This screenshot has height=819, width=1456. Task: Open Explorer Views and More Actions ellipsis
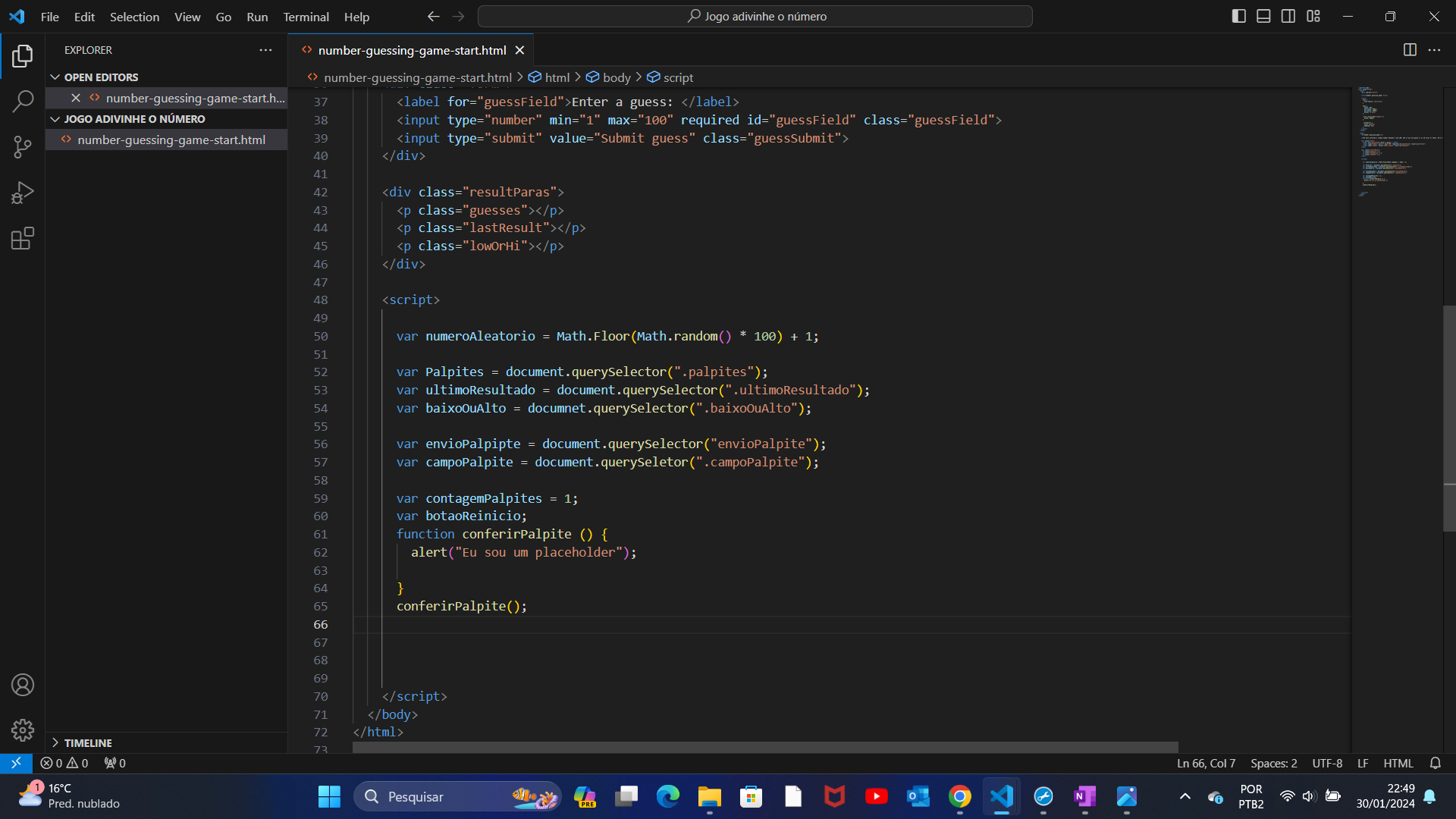(265, 50)
